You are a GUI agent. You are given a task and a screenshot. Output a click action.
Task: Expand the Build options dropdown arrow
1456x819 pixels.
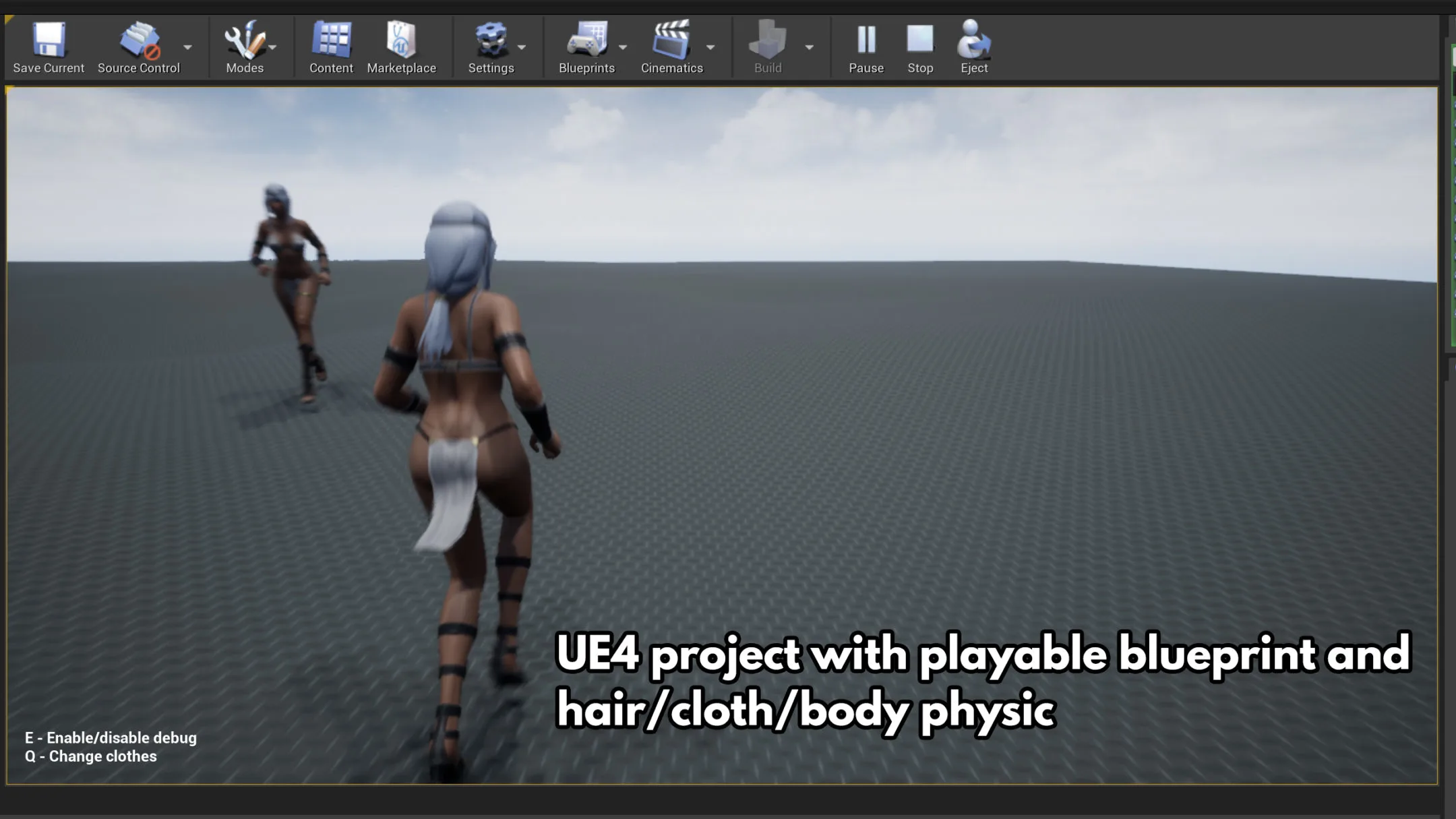[810, 47]
